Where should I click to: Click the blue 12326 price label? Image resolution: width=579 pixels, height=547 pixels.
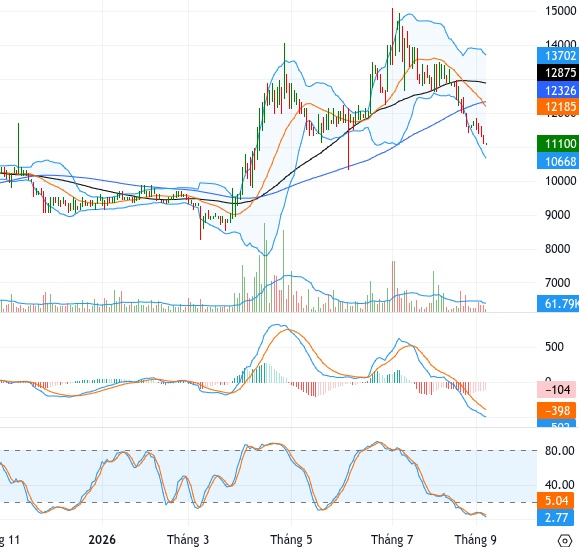click(x=558, y=90)
